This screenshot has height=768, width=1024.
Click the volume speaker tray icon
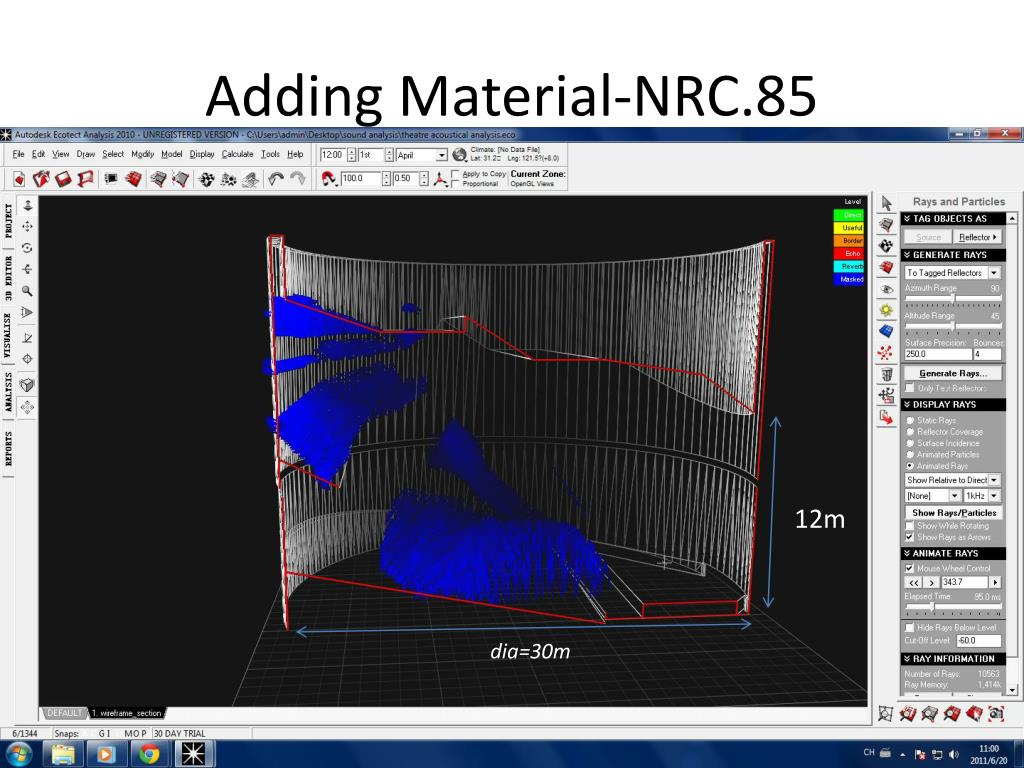click(x=954, y=754)
